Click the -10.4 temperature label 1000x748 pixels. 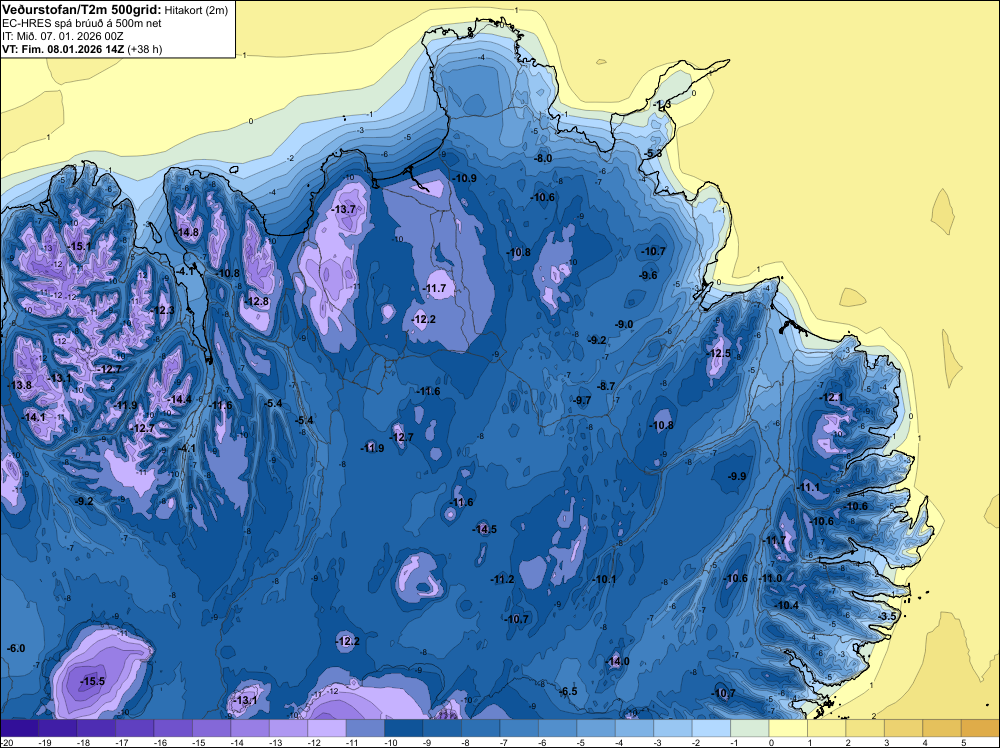click(787, 605)
